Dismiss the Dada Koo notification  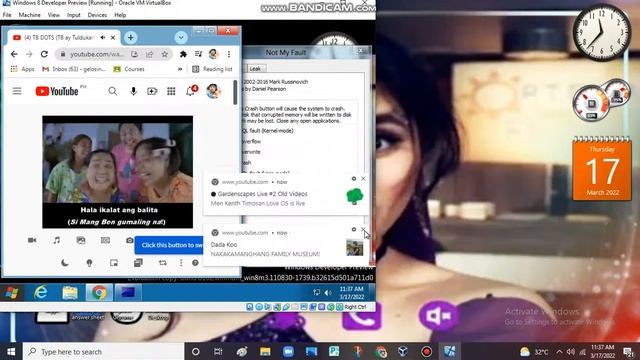[363, 229]
